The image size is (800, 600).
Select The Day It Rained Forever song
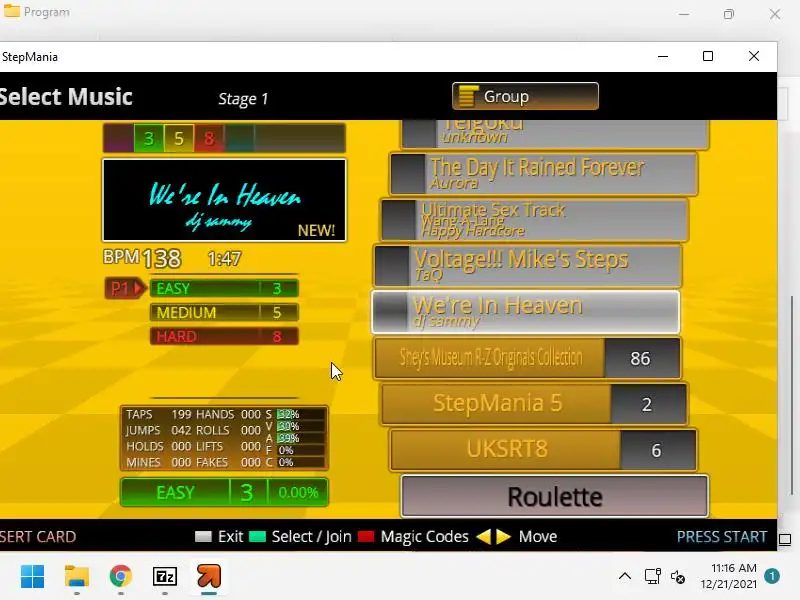[x=543, y=174]
